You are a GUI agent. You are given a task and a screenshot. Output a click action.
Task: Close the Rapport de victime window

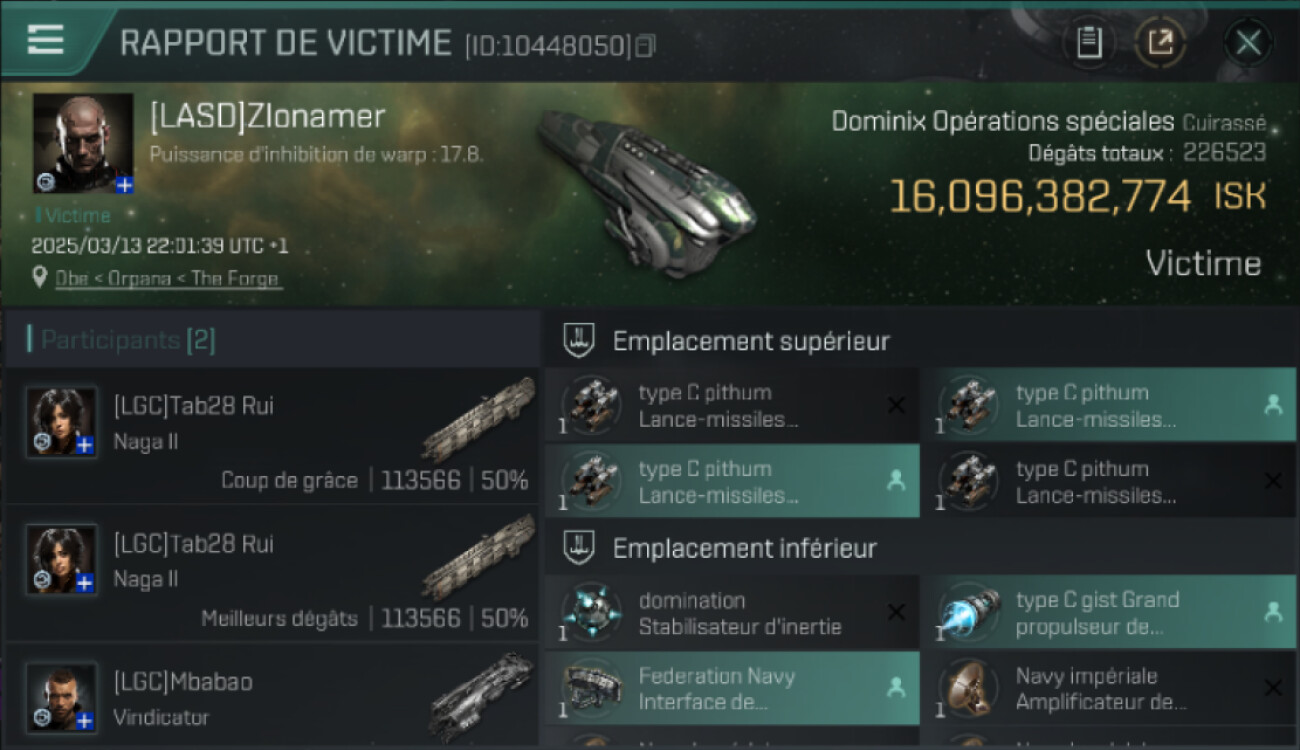coord(1248,43)
